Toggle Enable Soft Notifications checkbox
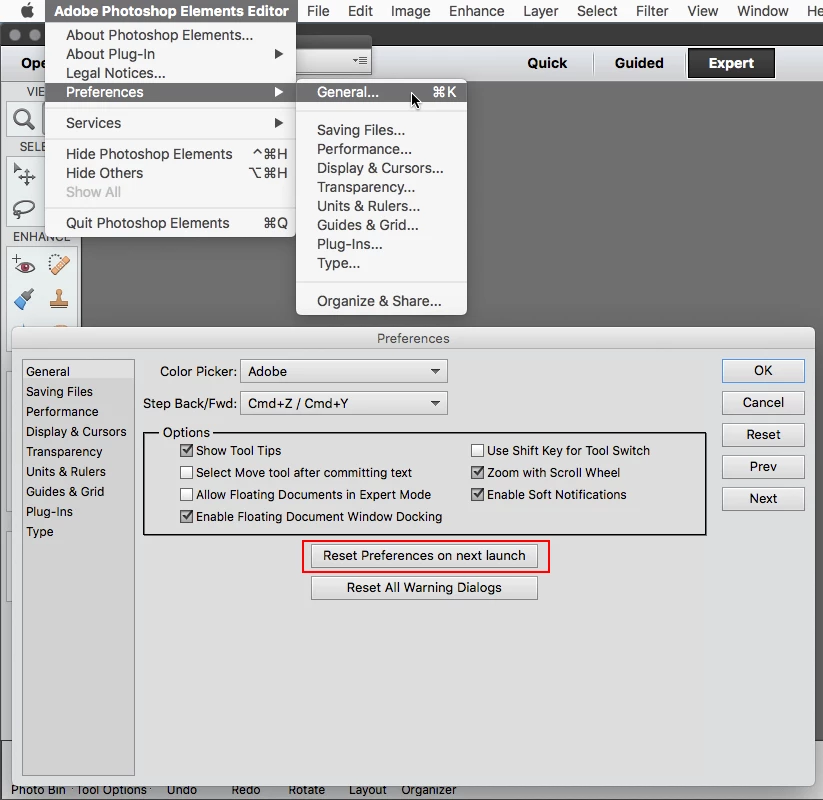This screenshot has width=823, height=800. (477, 494)
